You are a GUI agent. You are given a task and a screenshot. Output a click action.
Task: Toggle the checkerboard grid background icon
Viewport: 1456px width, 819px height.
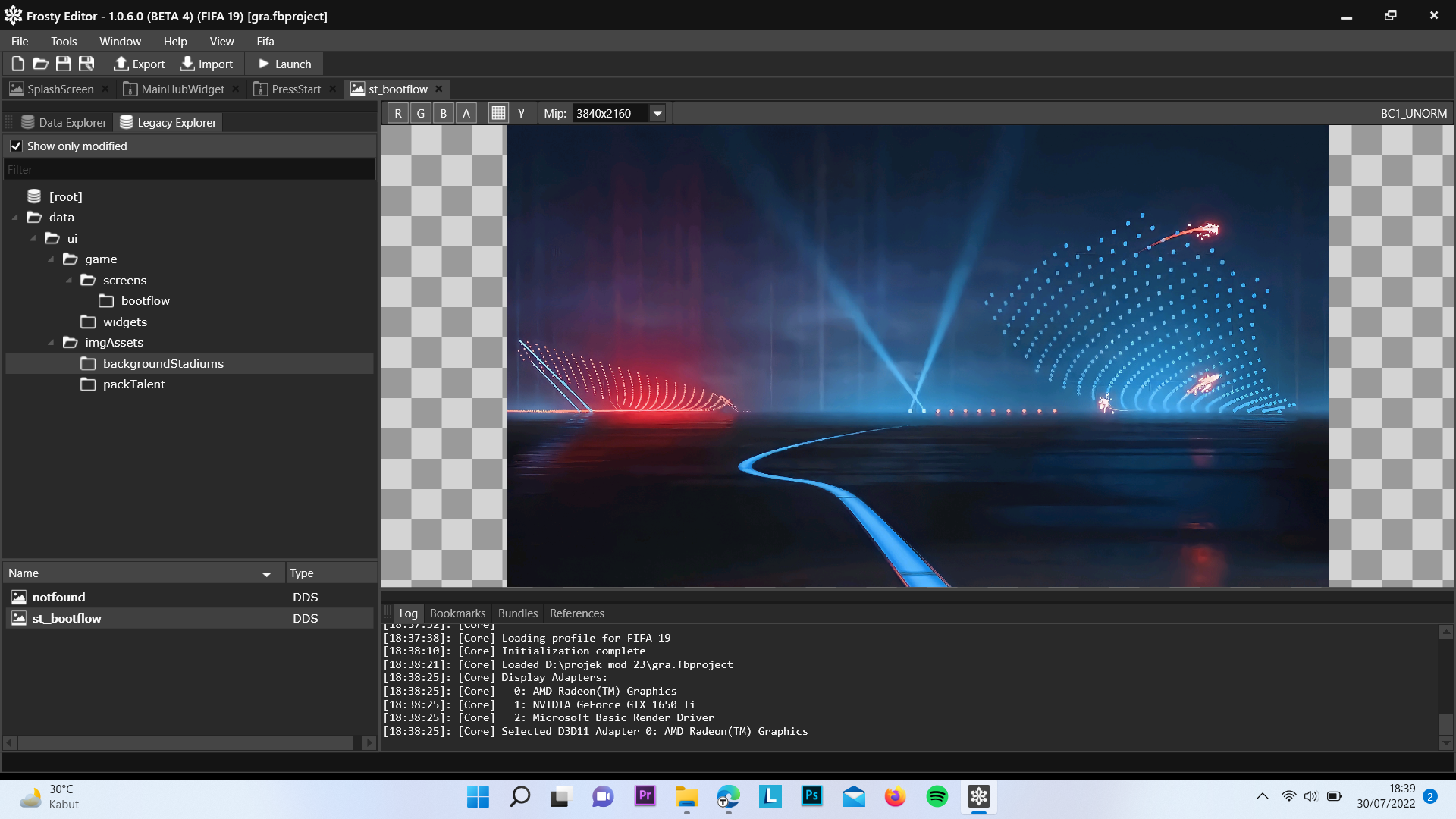(x=498, y=113)
